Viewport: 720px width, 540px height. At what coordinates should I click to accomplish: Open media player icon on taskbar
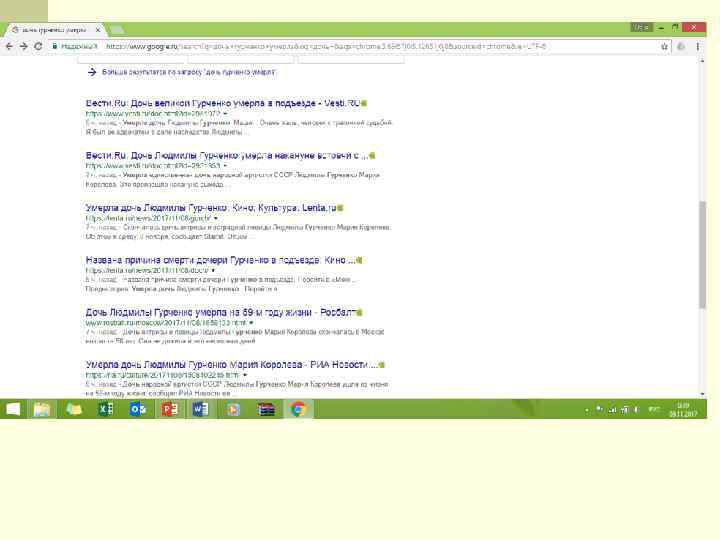[233, 409]
